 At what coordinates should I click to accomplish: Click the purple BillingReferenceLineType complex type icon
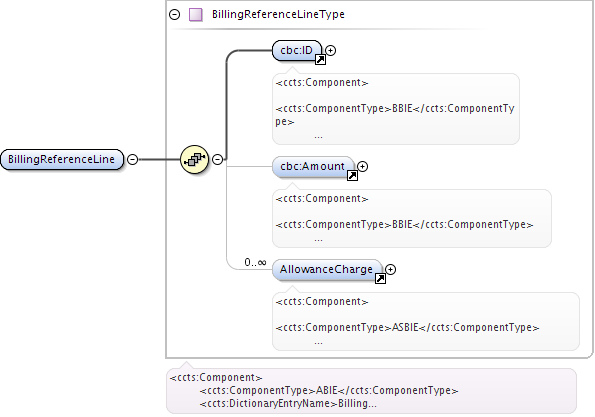click(x=195, y=14)
